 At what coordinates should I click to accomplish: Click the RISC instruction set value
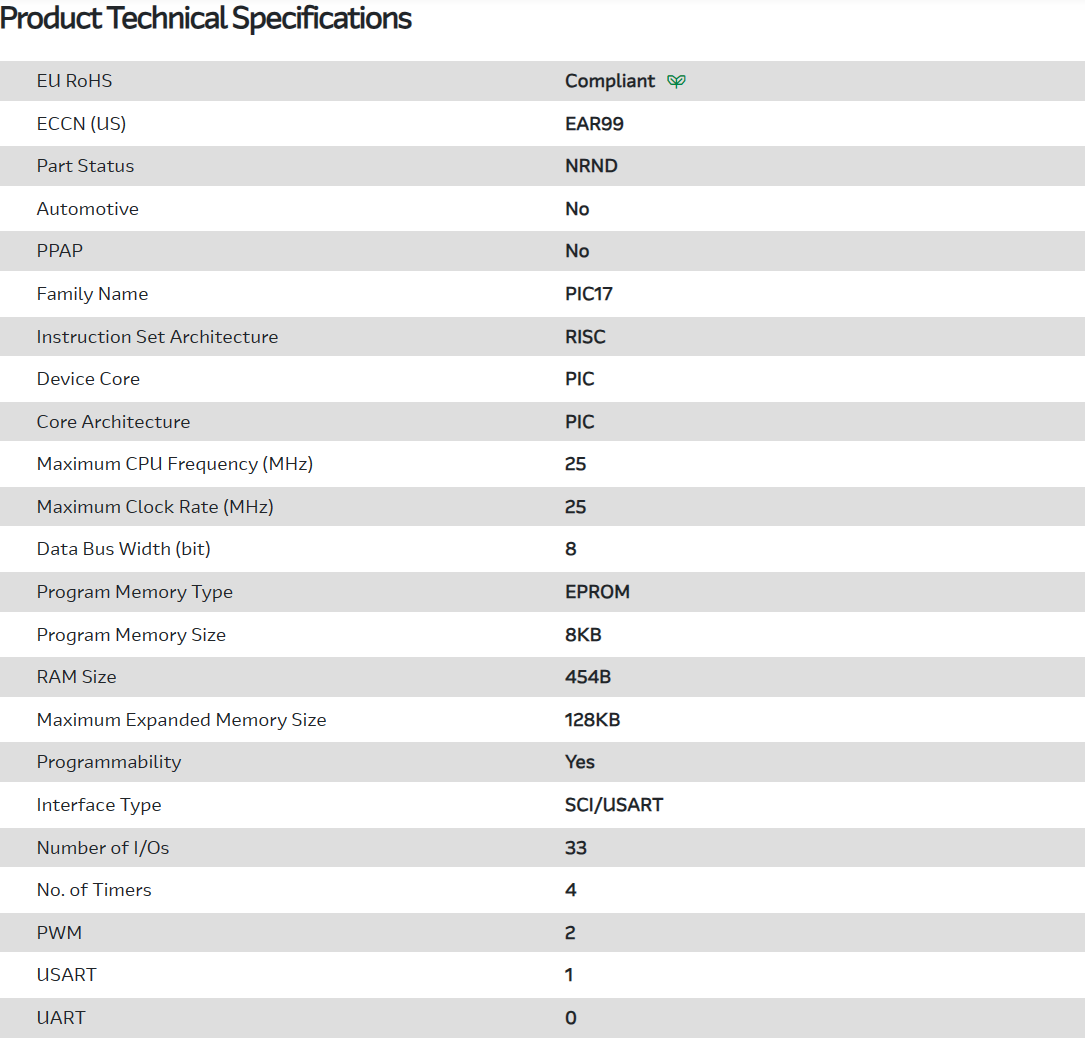point(585,337)
